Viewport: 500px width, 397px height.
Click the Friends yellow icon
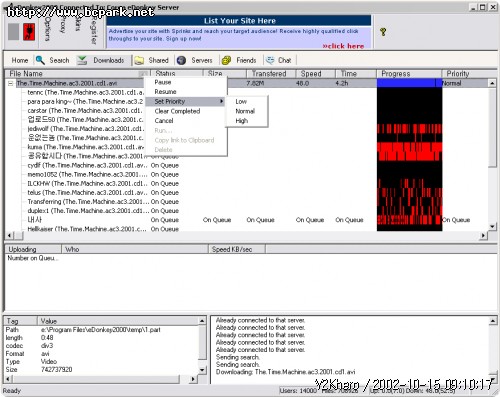[x=226, y=60]
